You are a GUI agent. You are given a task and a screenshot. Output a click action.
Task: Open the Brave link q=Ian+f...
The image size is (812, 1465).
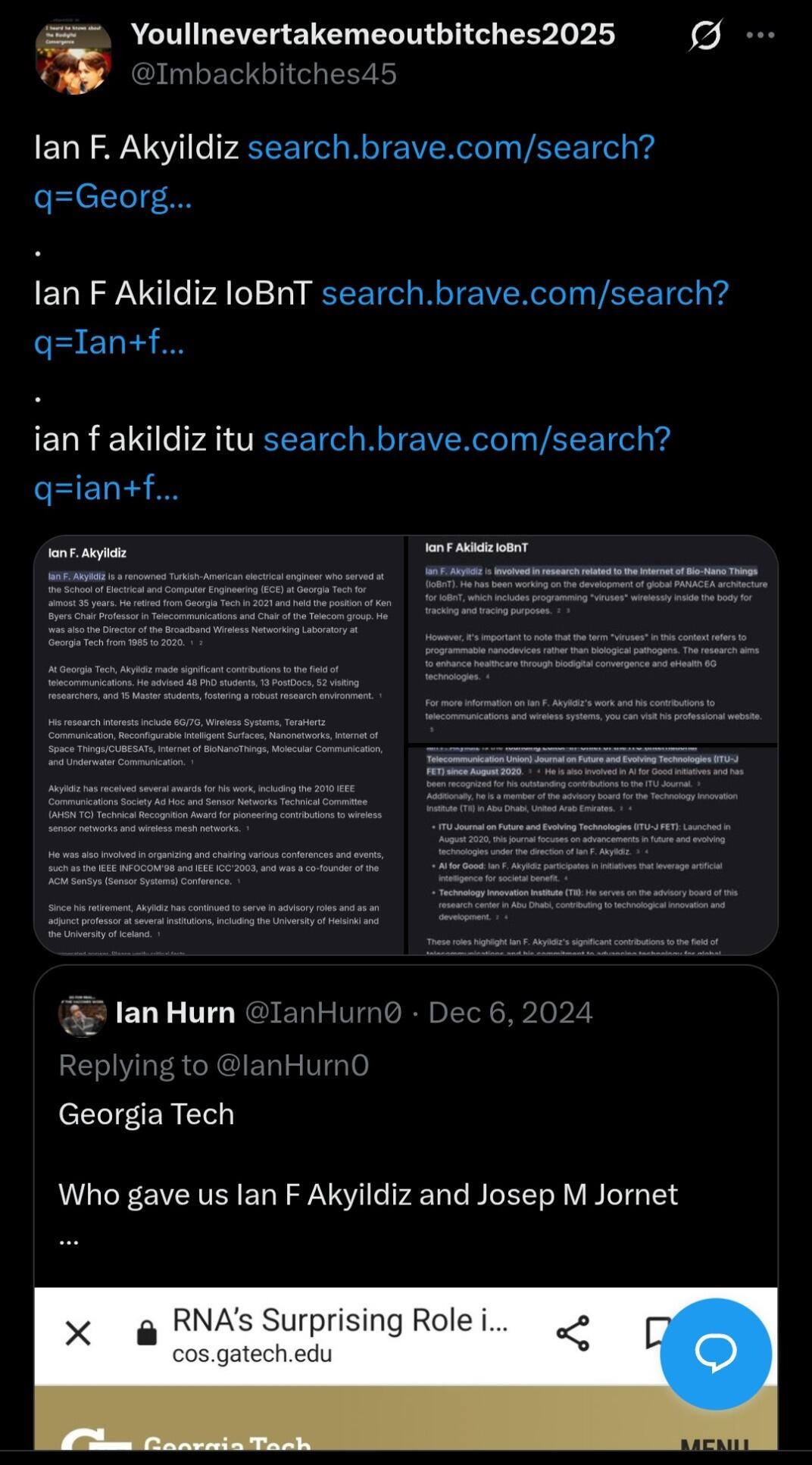[381, 317]
